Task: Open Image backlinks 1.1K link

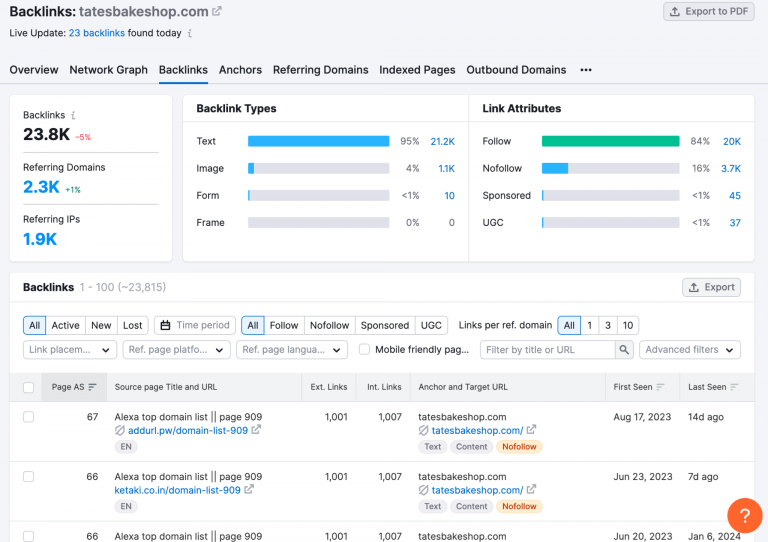Action: point(446,168)
